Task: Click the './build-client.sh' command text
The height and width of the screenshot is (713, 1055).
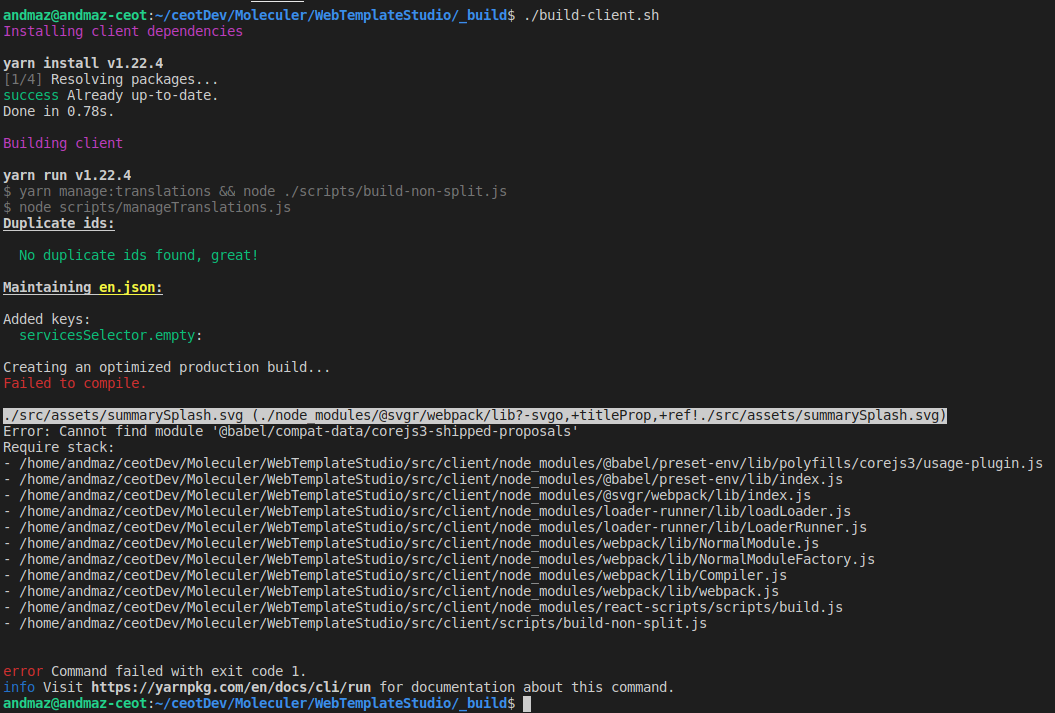Action: (591, 15)
